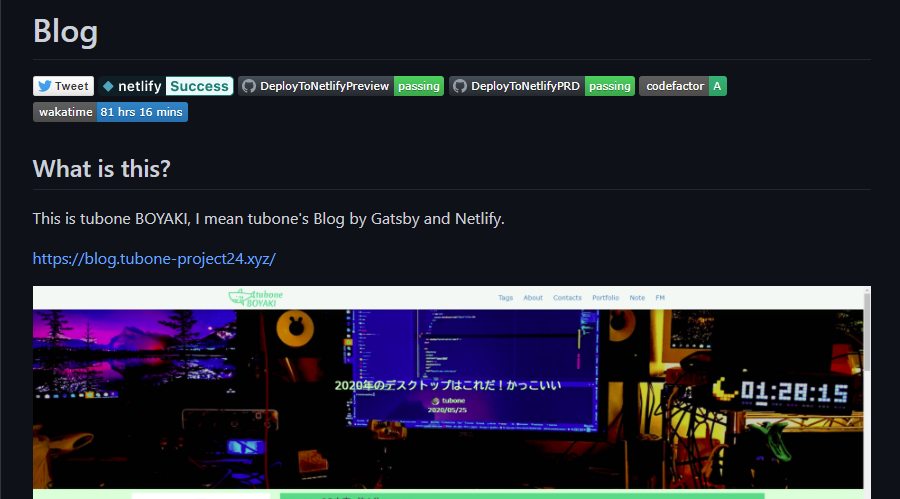Screen dimensions: 900x499
Task: Select Portfolio in the blog preview navigation
Action: coord(605,298)
